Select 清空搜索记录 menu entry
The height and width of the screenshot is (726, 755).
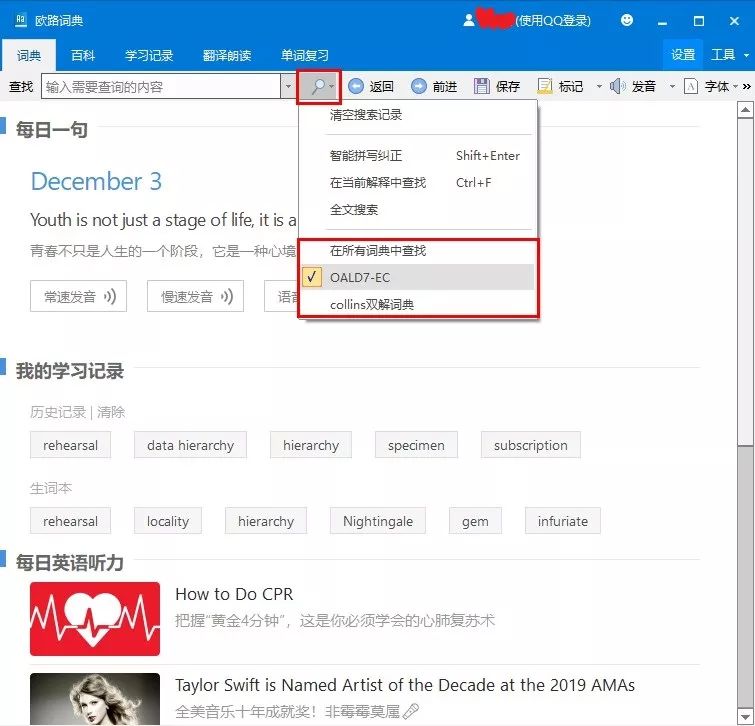point(418,115)
